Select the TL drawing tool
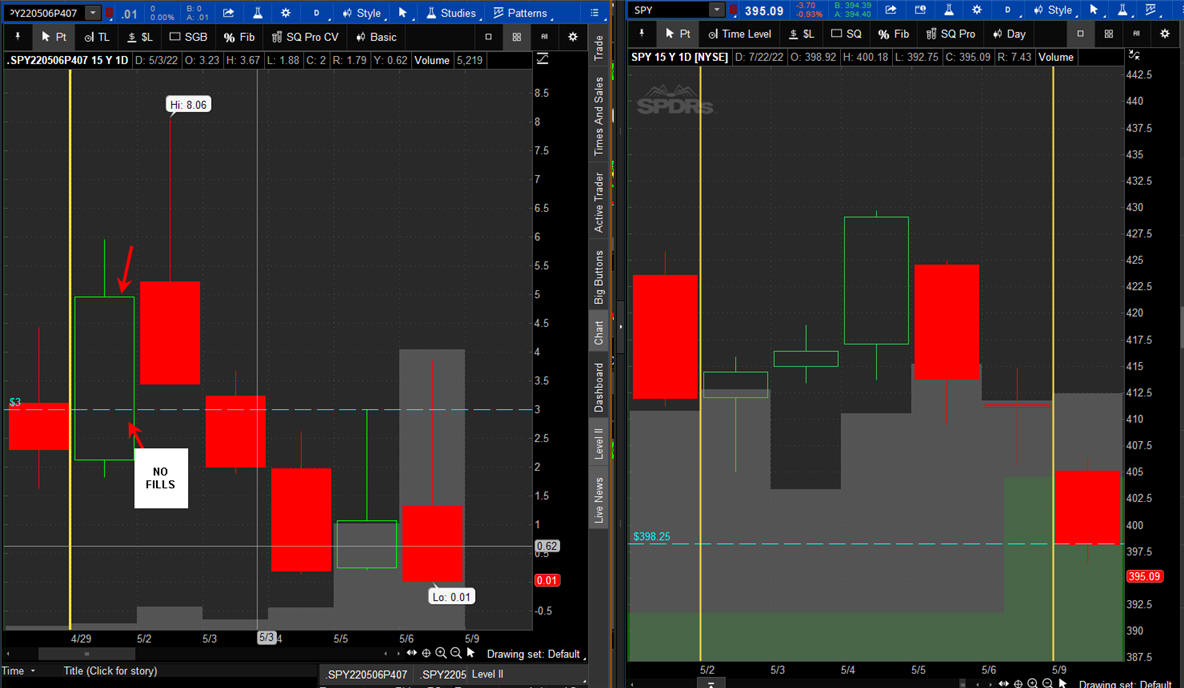This screenshot has width=1184, height=688. point(97,36)
